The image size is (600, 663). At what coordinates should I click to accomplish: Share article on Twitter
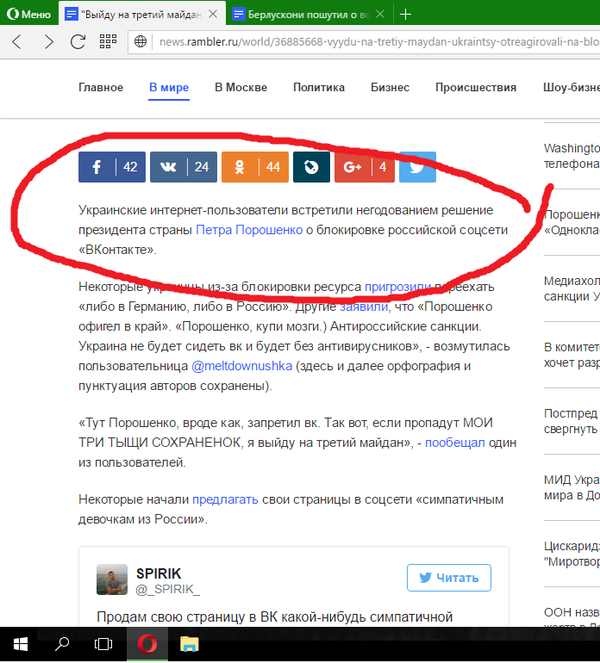[417, 167]
